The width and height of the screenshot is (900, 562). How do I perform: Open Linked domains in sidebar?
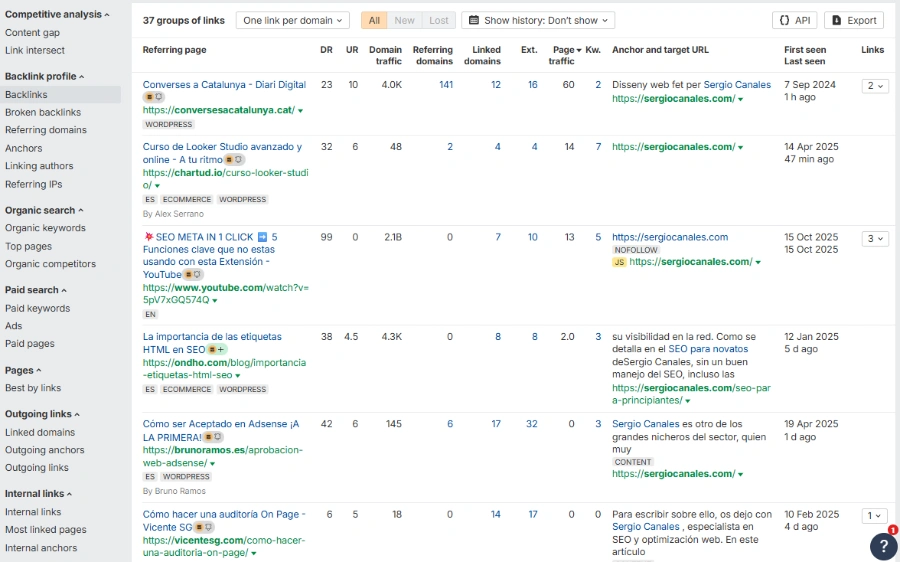[40, 432]
